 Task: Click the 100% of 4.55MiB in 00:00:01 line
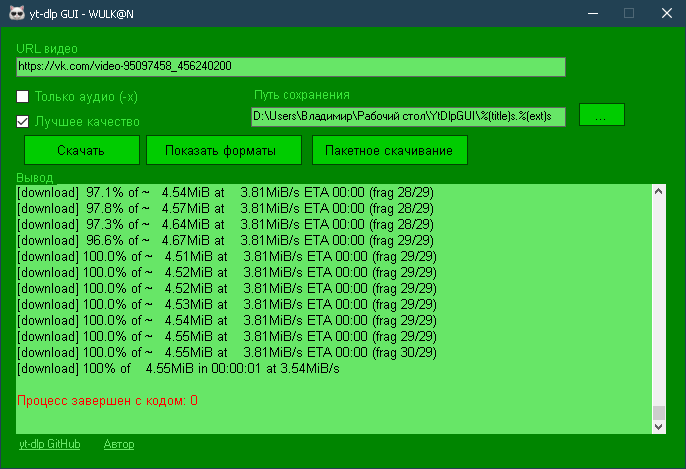[x=178, y=368]
